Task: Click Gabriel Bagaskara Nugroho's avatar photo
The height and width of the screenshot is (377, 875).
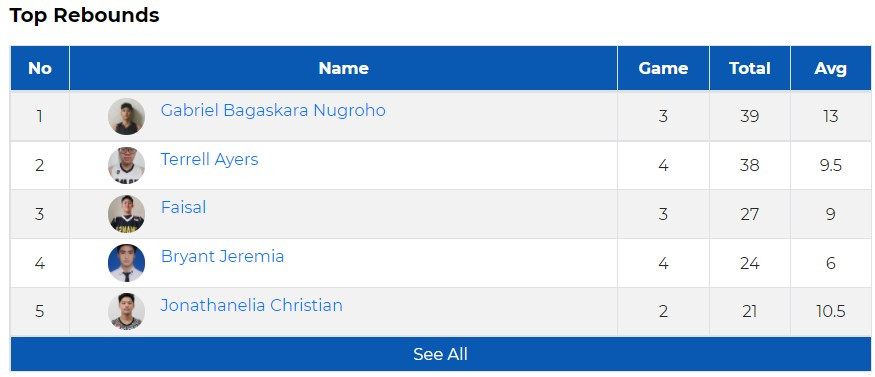Action: coord(127,117)
